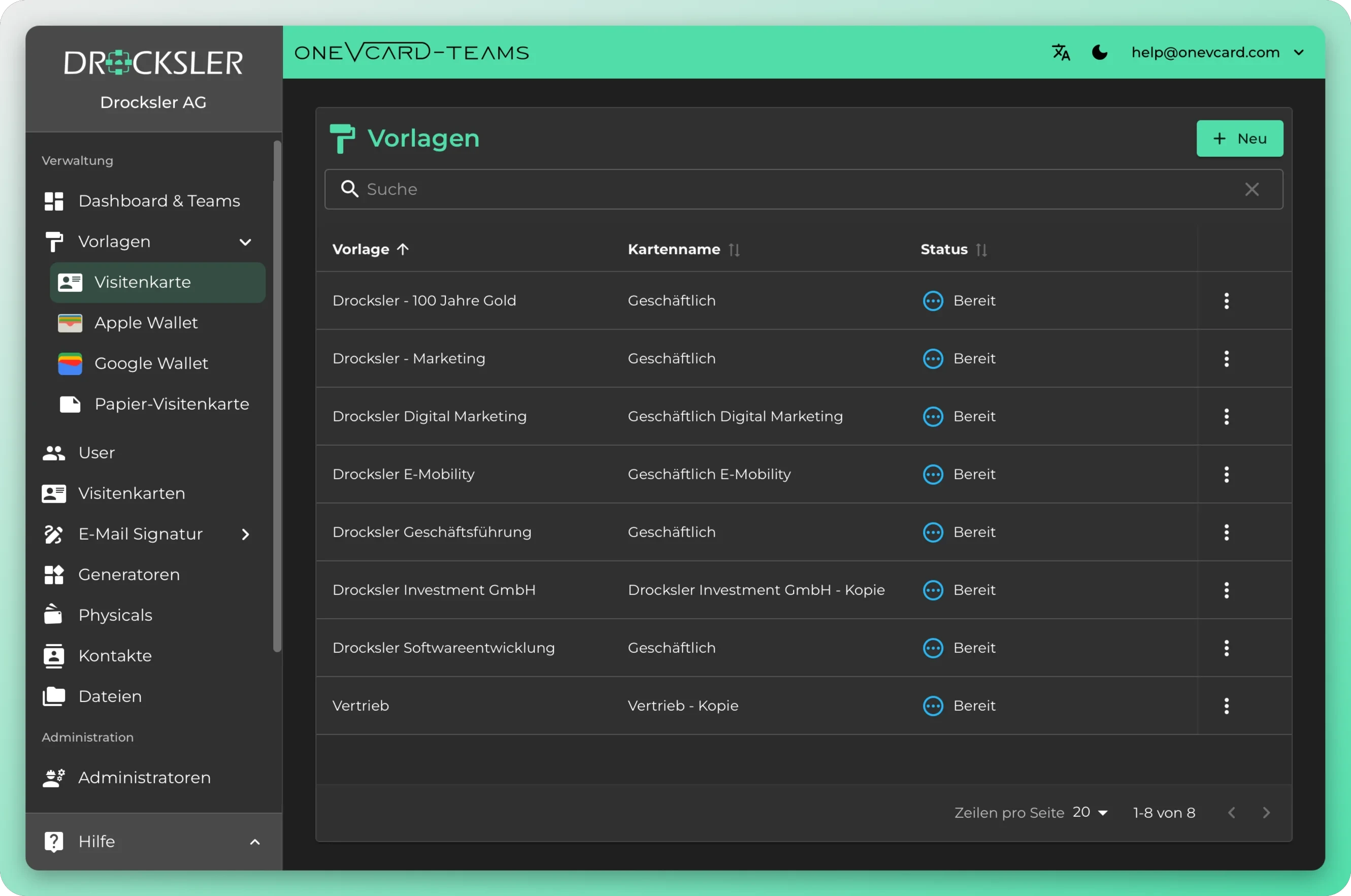Click the Physicals icon
This screenshot has height=896, width=1351.
[x=54, y=615]
